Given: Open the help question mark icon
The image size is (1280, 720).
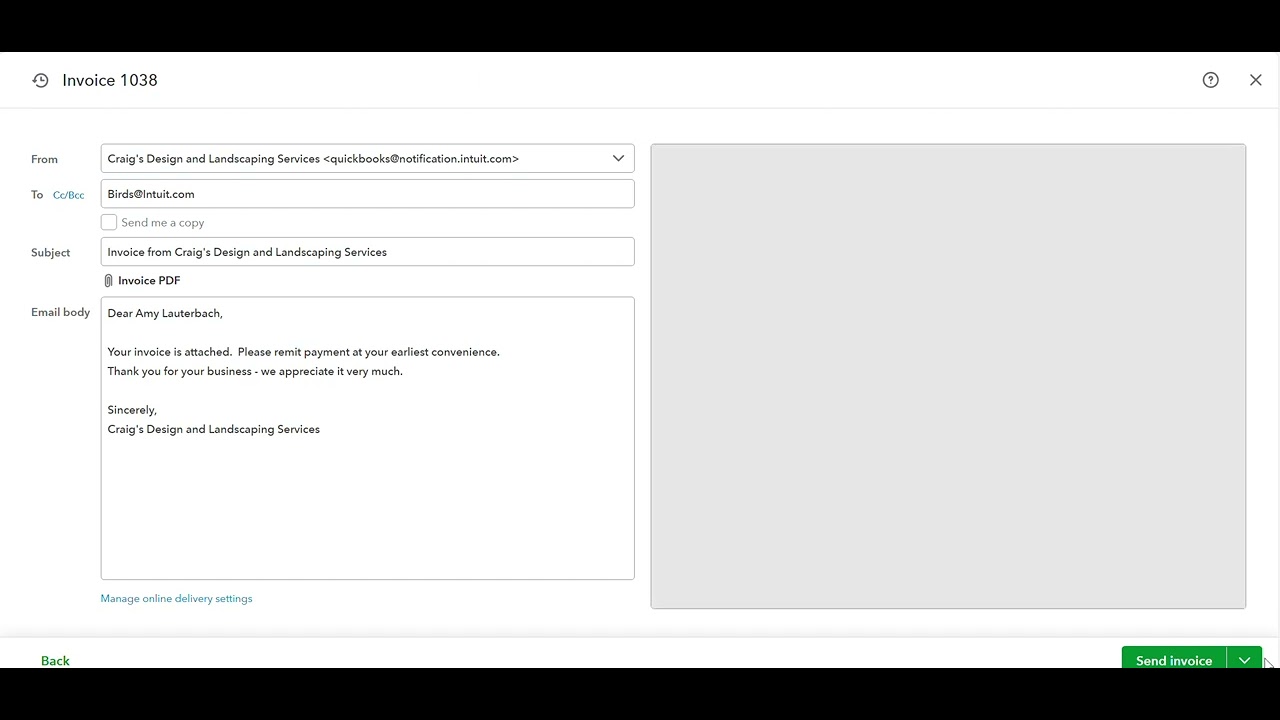Looking at the screenshot, I should (x=1210, y=80).
